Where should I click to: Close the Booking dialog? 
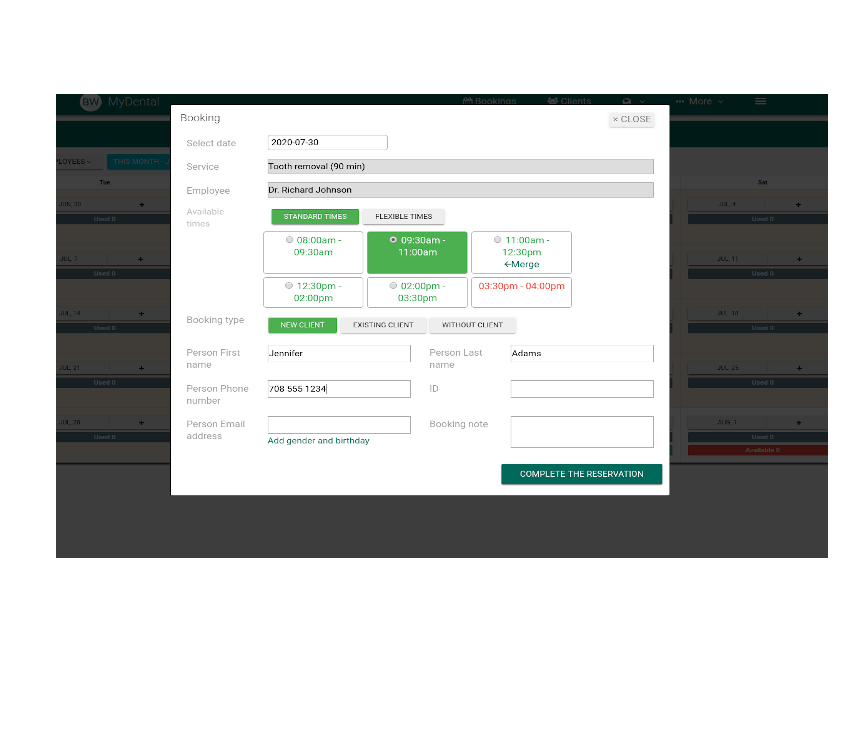coord(631,119)
